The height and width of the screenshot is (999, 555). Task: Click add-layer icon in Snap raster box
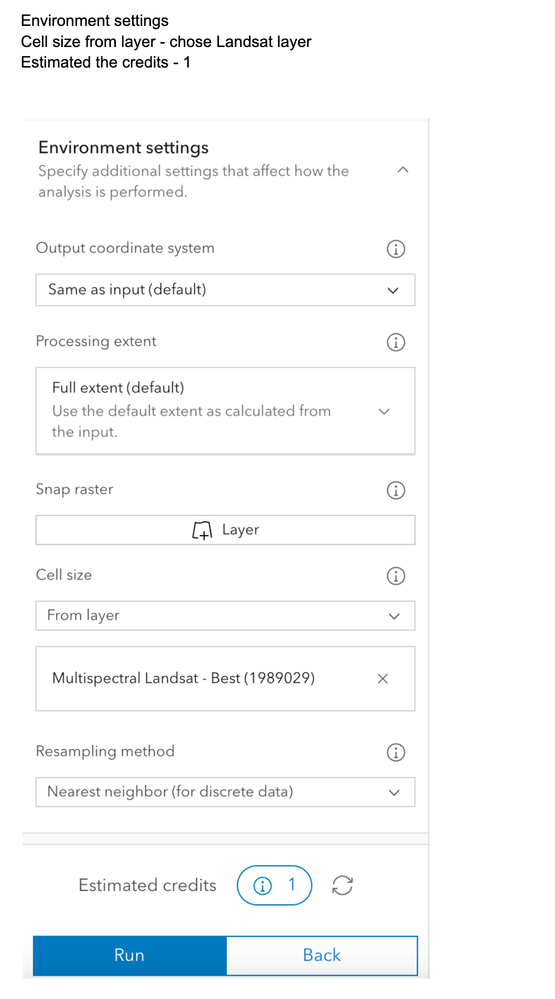click(201, 530)
